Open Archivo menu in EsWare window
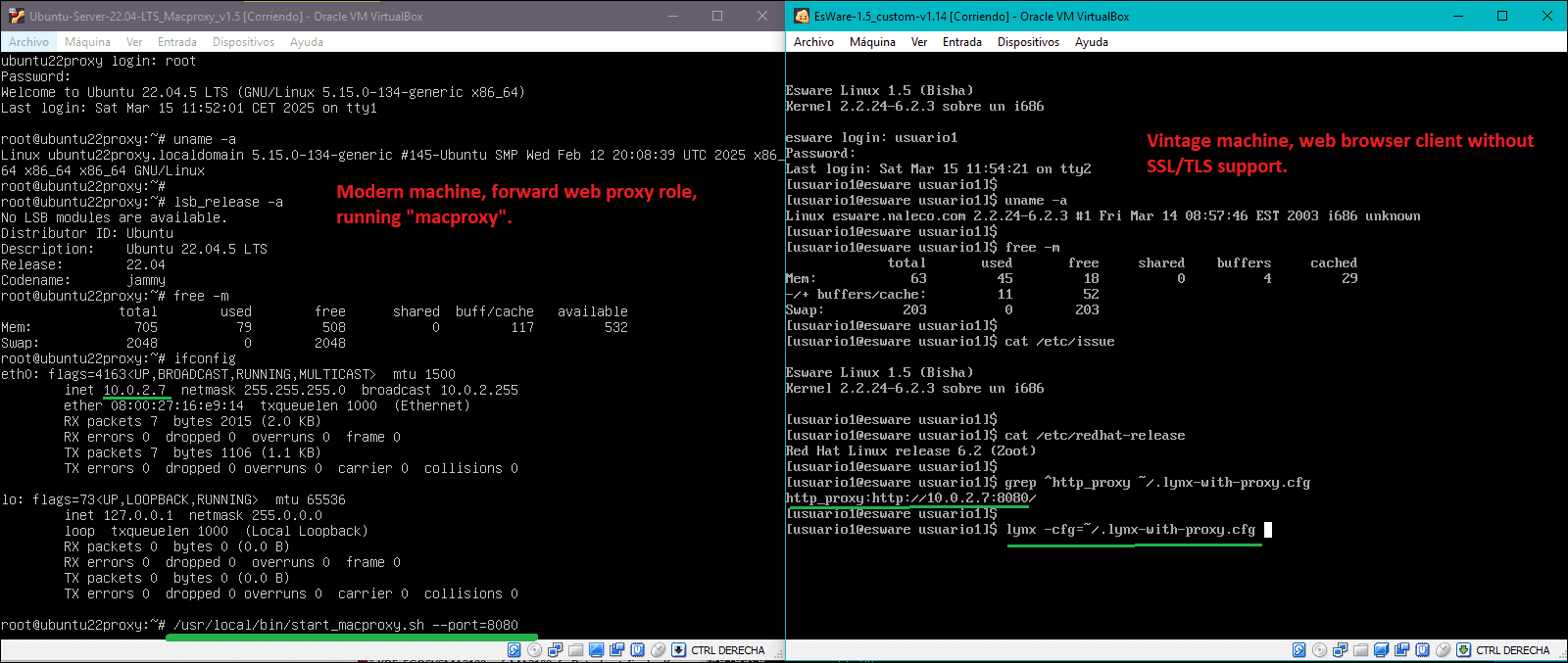 (x=813, y=42)
